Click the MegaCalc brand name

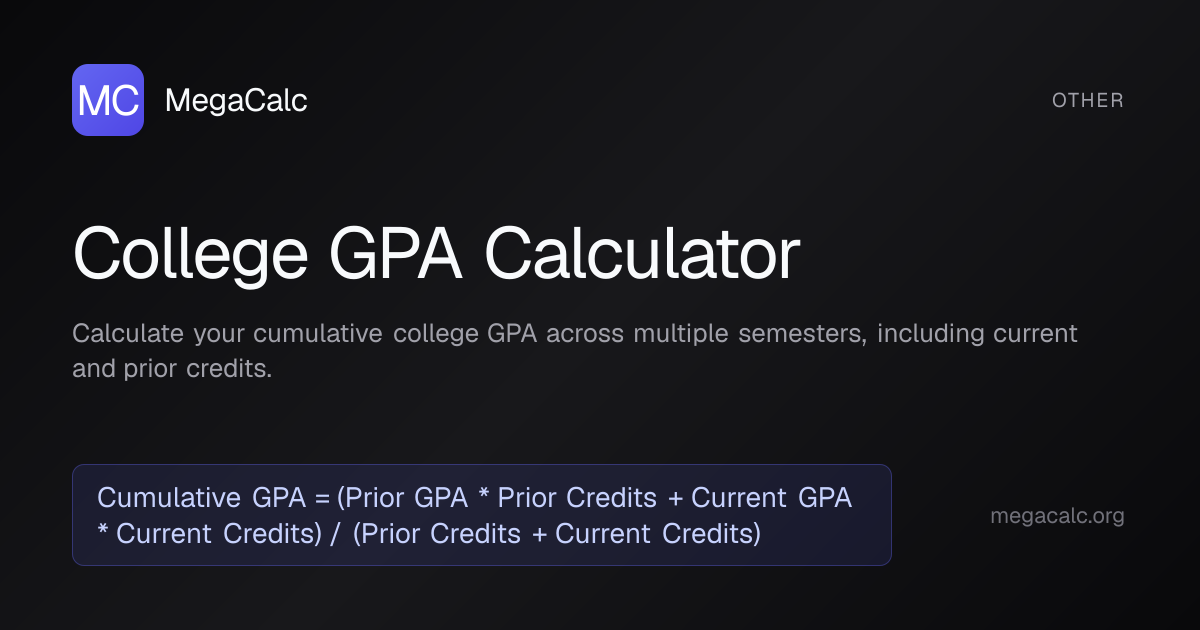coord(236,100)
